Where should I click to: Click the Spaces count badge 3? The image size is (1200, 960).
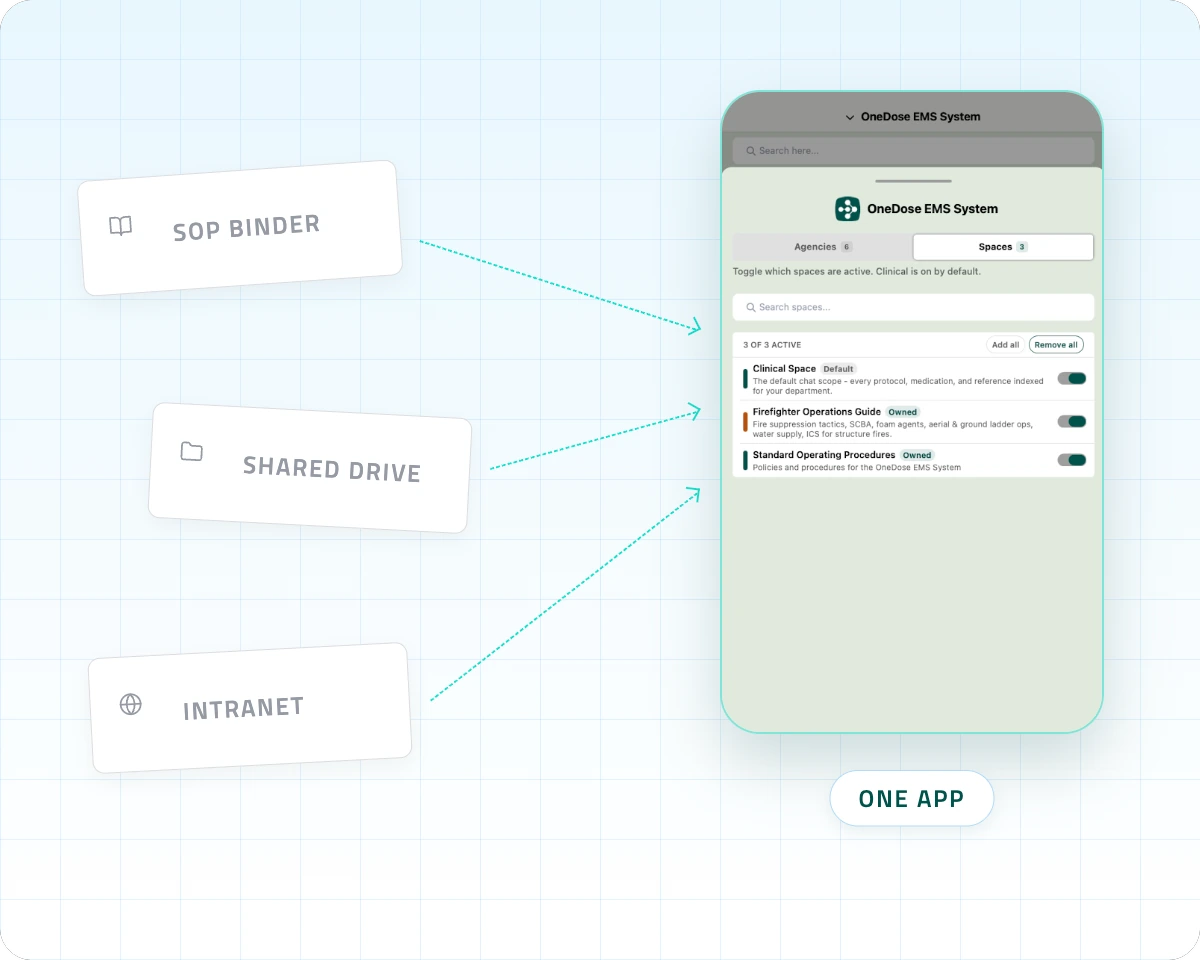coord(1022,247)
